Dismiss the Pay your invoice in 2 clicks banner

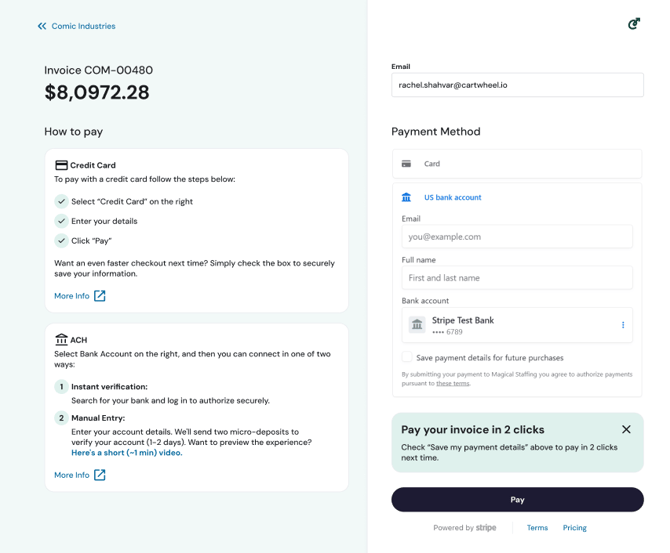[626, 430]
